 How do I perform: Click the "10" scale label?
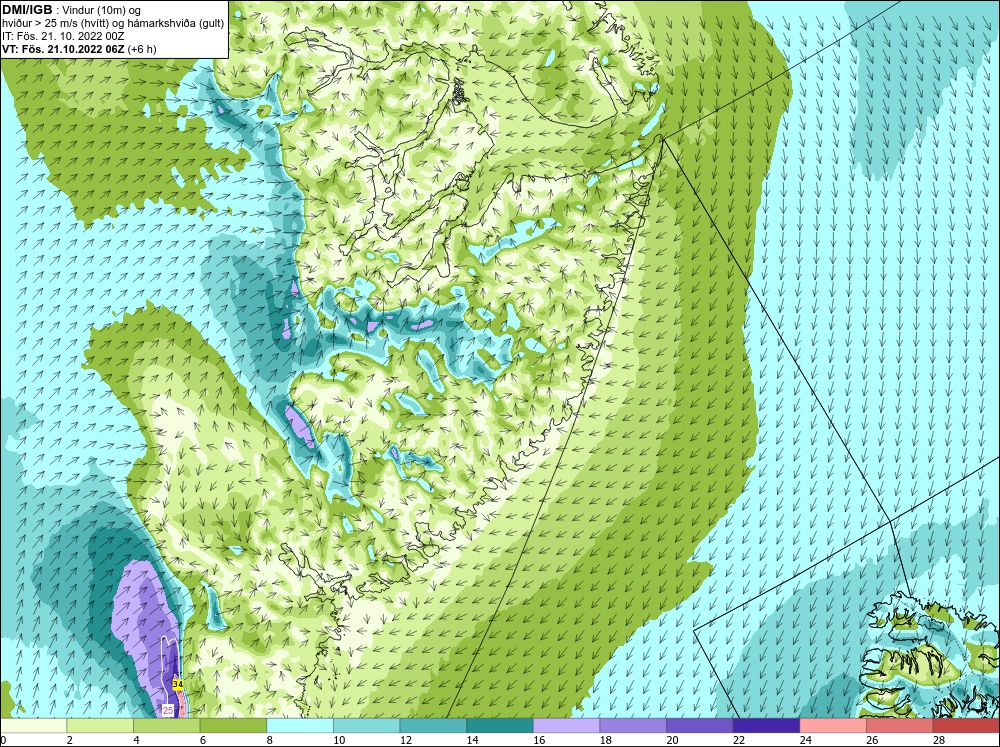coord(339,740)
